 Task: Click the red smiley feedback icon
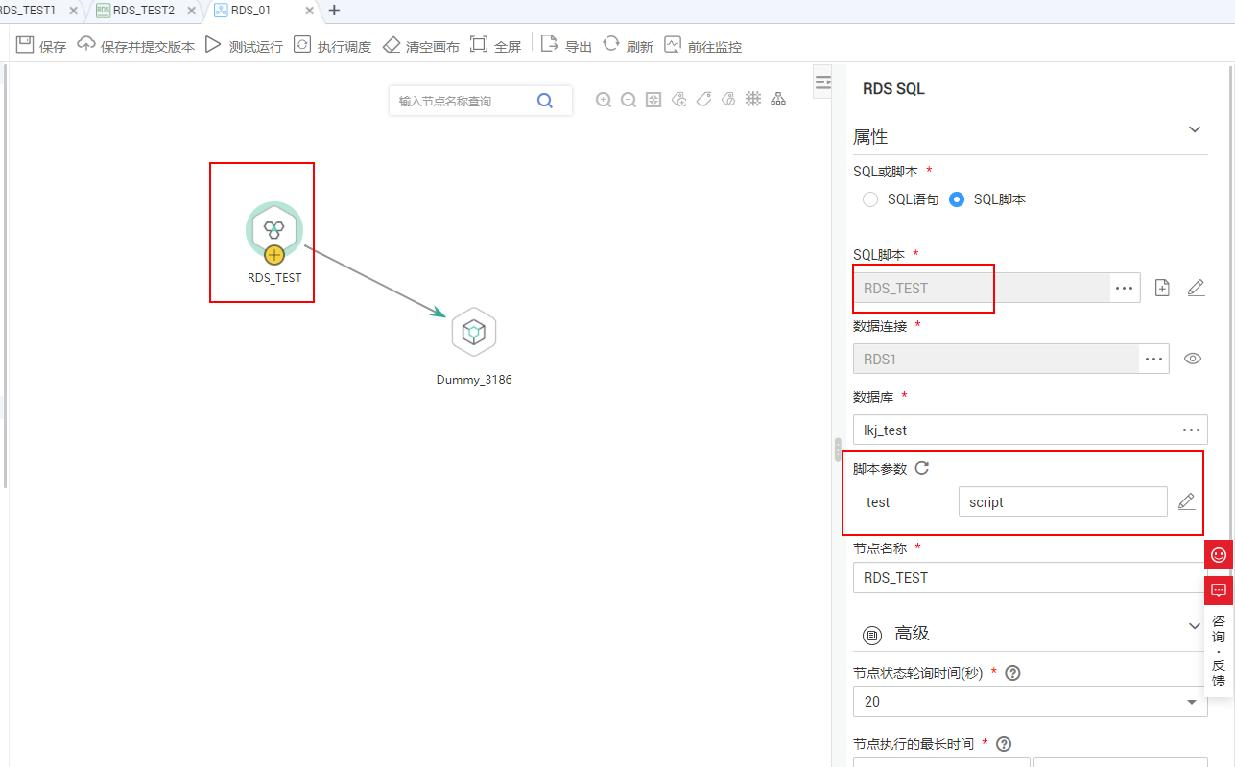tap(1218, 554)
